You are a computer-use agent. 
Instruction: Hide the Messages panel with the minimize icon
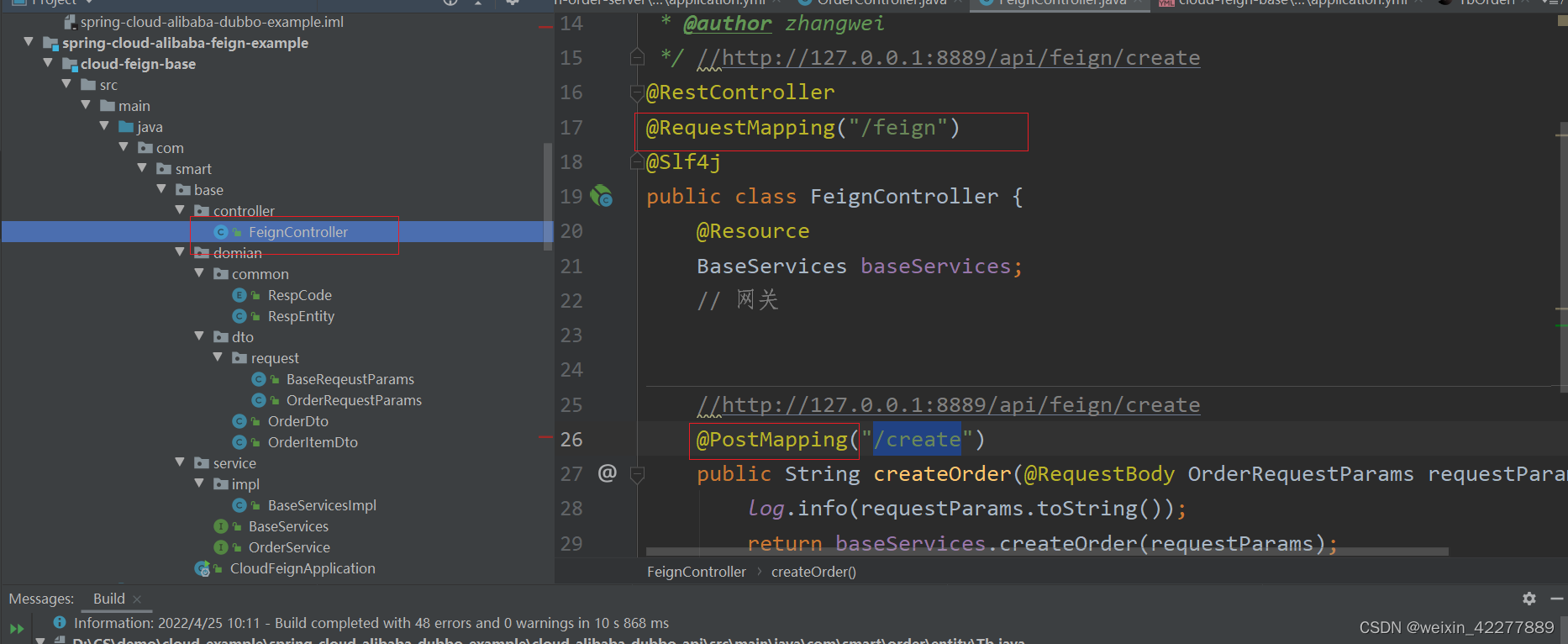1556,599
